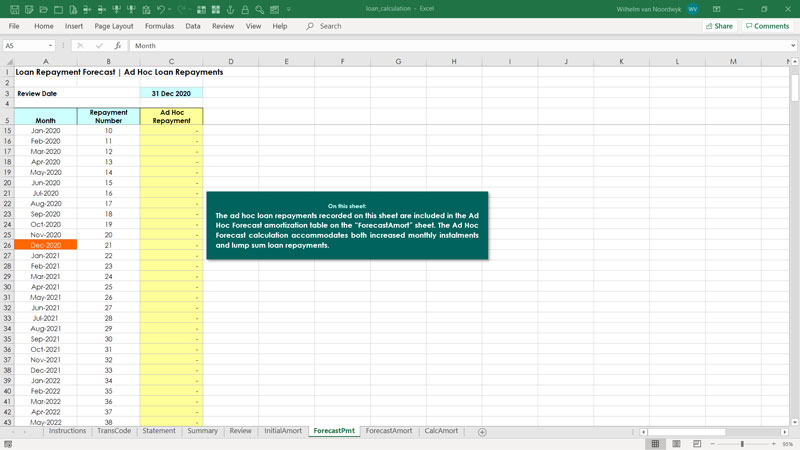Click the Share button
This screenshot has width=800, height=450.
tap(719, 26)
